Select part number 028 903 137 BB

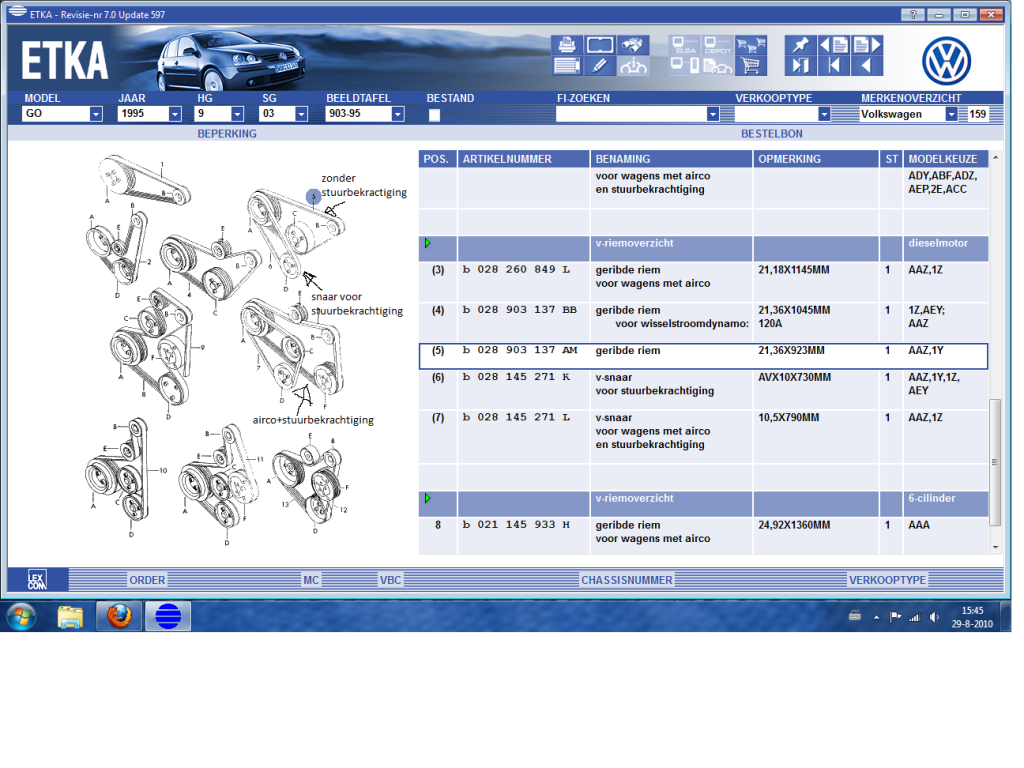tap(520, 310)
